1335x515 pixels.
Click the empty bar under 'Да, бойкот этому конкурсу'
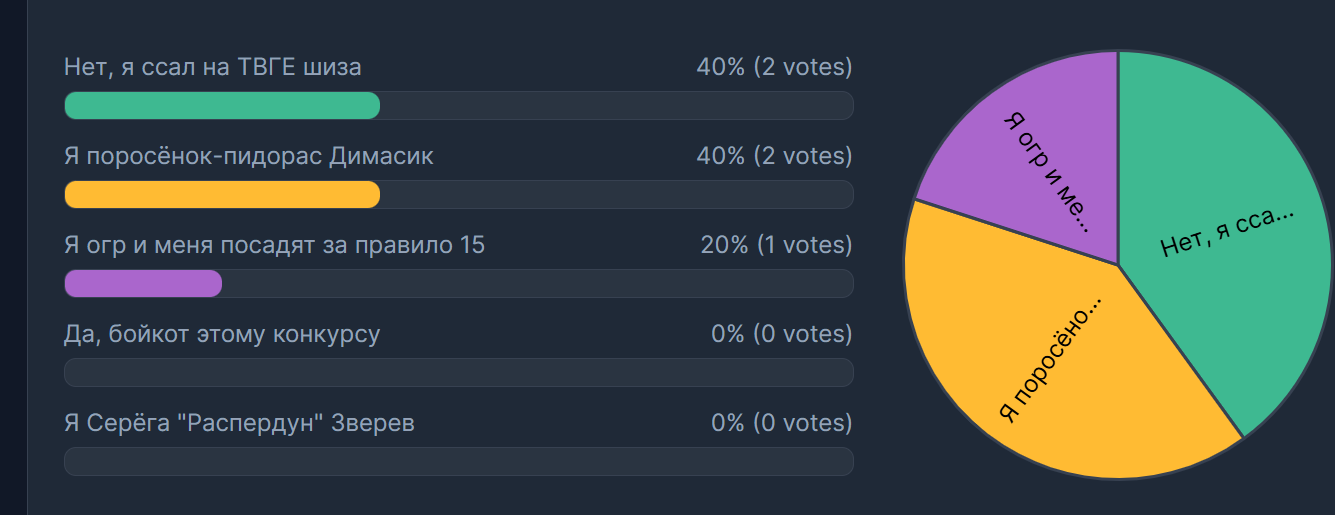pos(459,372)
